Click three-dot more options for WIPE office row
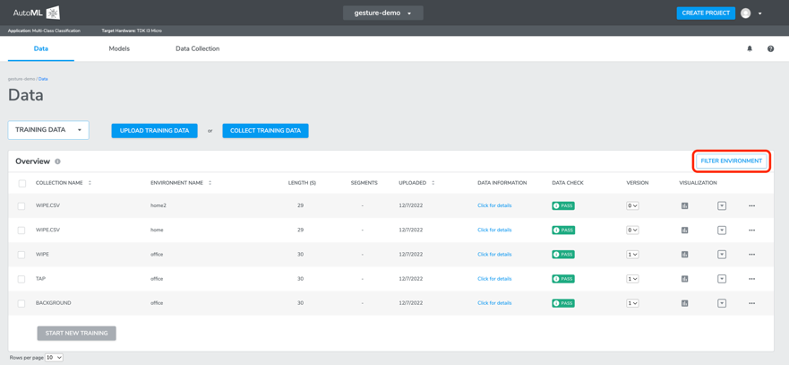This screenshot has width=790, height=366. click(x=752, y=255)
